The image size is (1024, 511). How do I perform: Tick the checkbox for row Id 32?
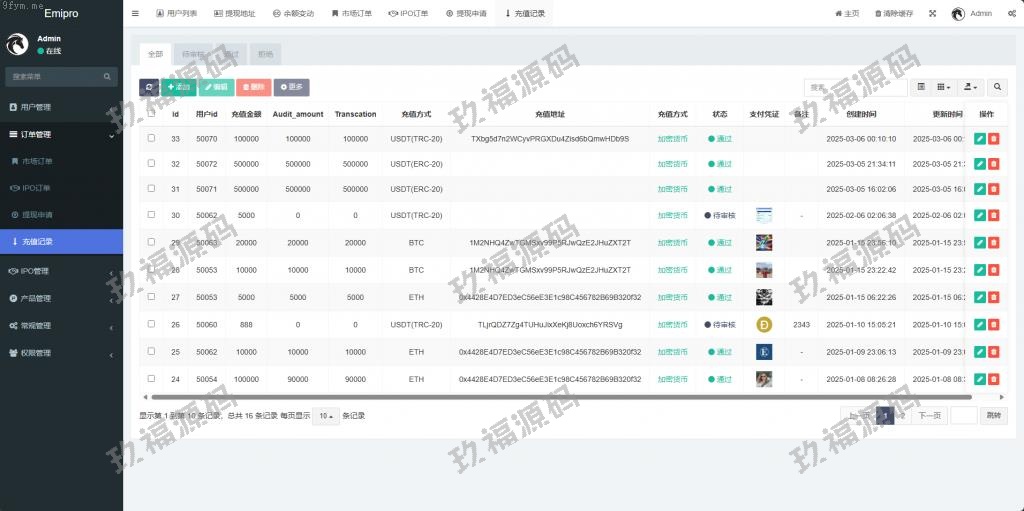point(152,163)
